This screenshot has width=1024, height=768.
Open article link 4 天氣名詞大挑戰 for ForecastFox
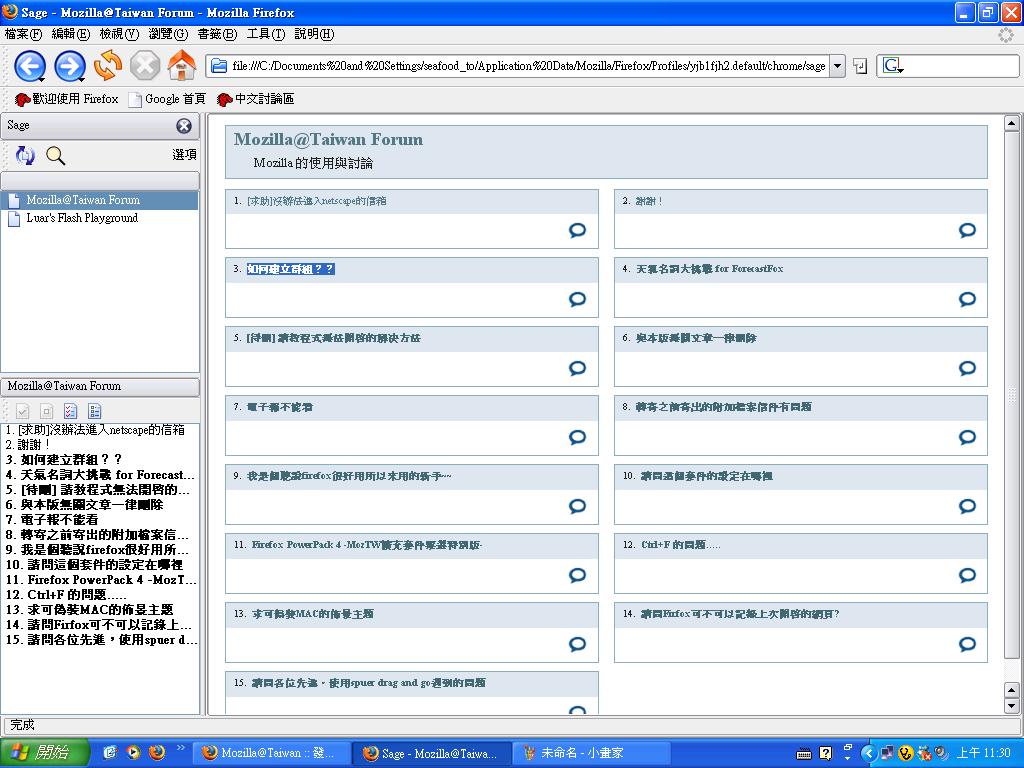coord(710,269)
